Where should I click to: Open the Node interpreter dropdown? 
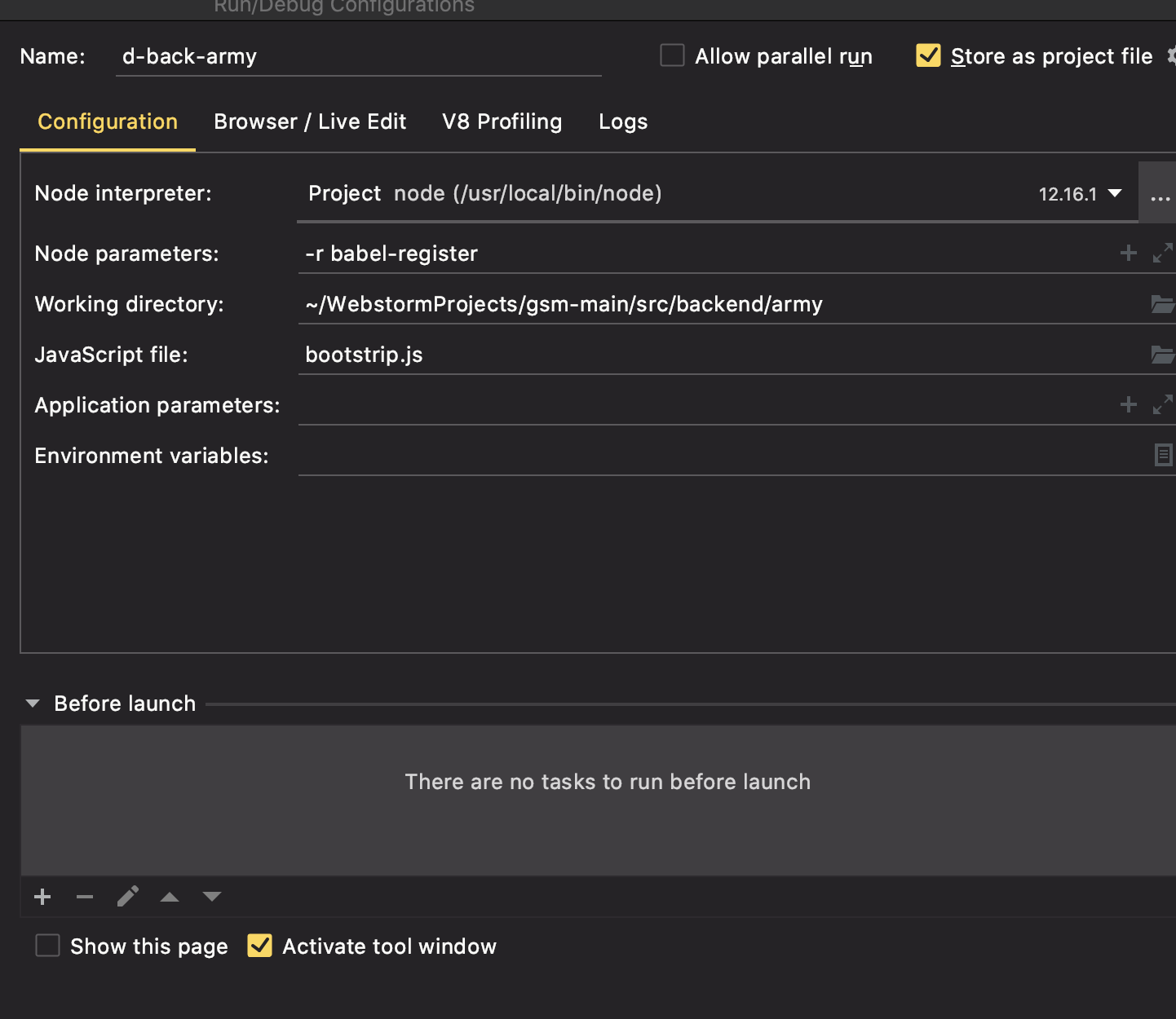(1115, 194)
